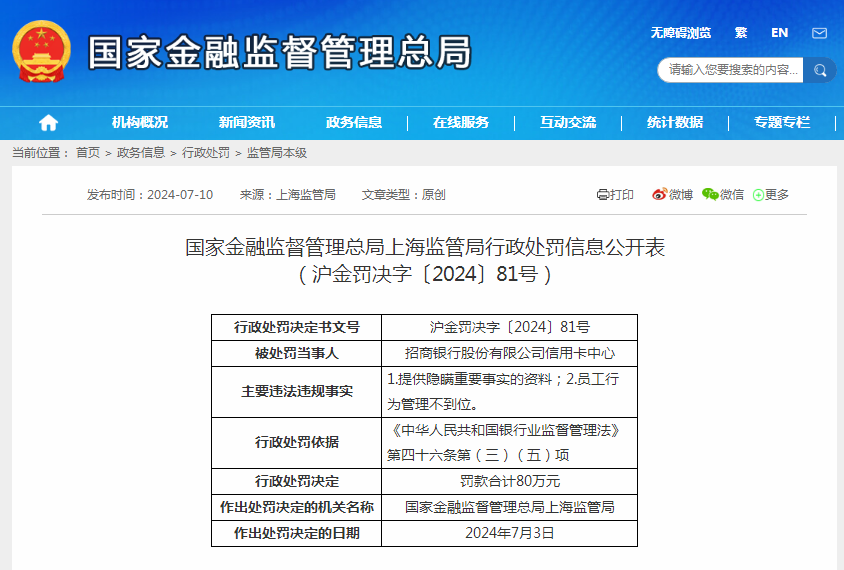The height and width of the screenshot is (570, 844).
Task: Switch to English with EN link
Action: coord(779,33)
